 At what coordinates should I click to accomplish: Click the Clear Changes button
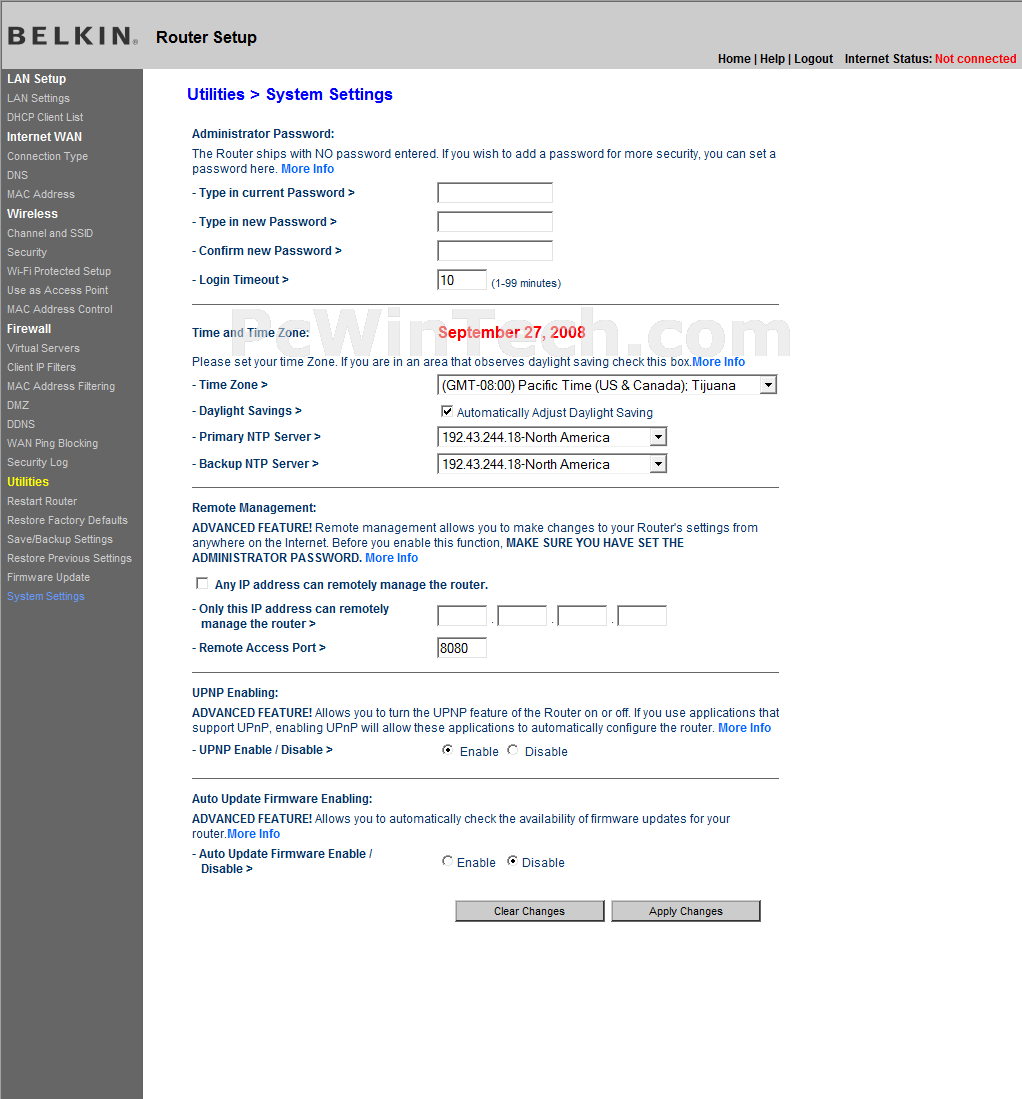[529, 910]
